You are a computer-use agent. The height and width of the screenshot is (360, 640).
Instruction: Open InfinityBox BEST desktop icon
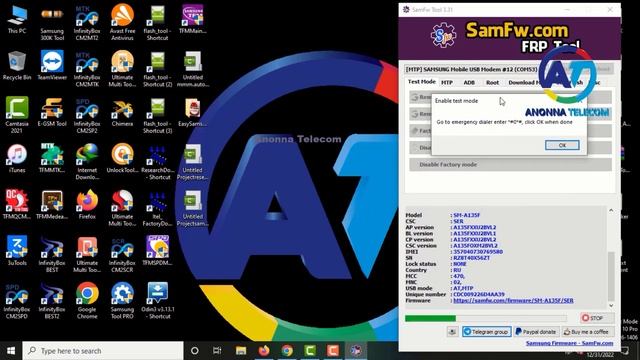52,254
